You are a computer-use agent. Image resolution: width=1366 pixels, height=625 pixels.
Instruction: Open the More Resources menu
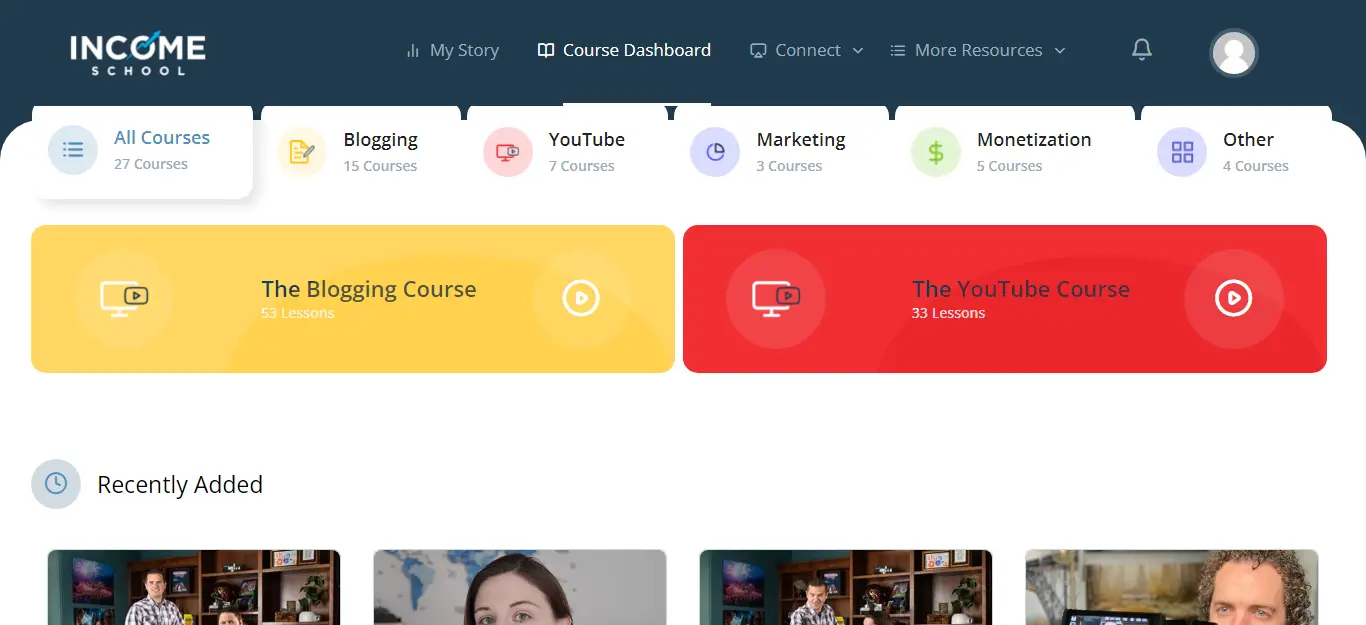click(978, 50)
